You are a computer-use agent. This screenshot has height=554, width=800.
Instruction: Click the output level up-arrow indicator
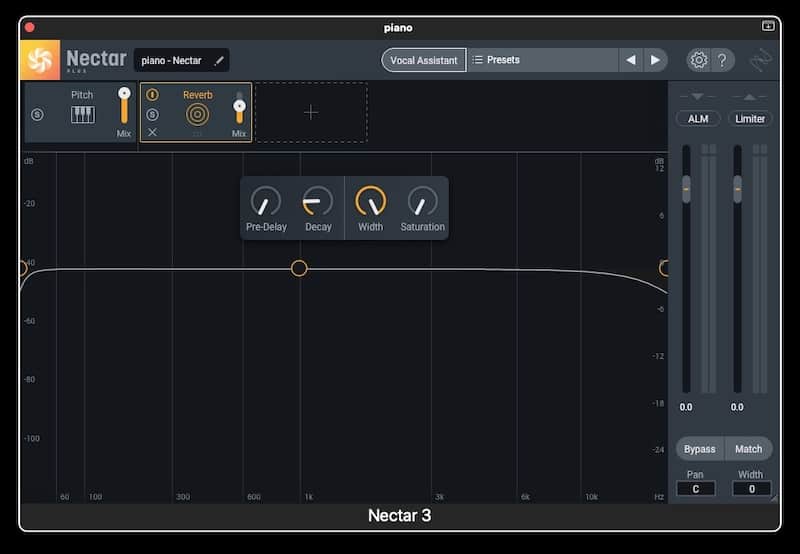749,96
